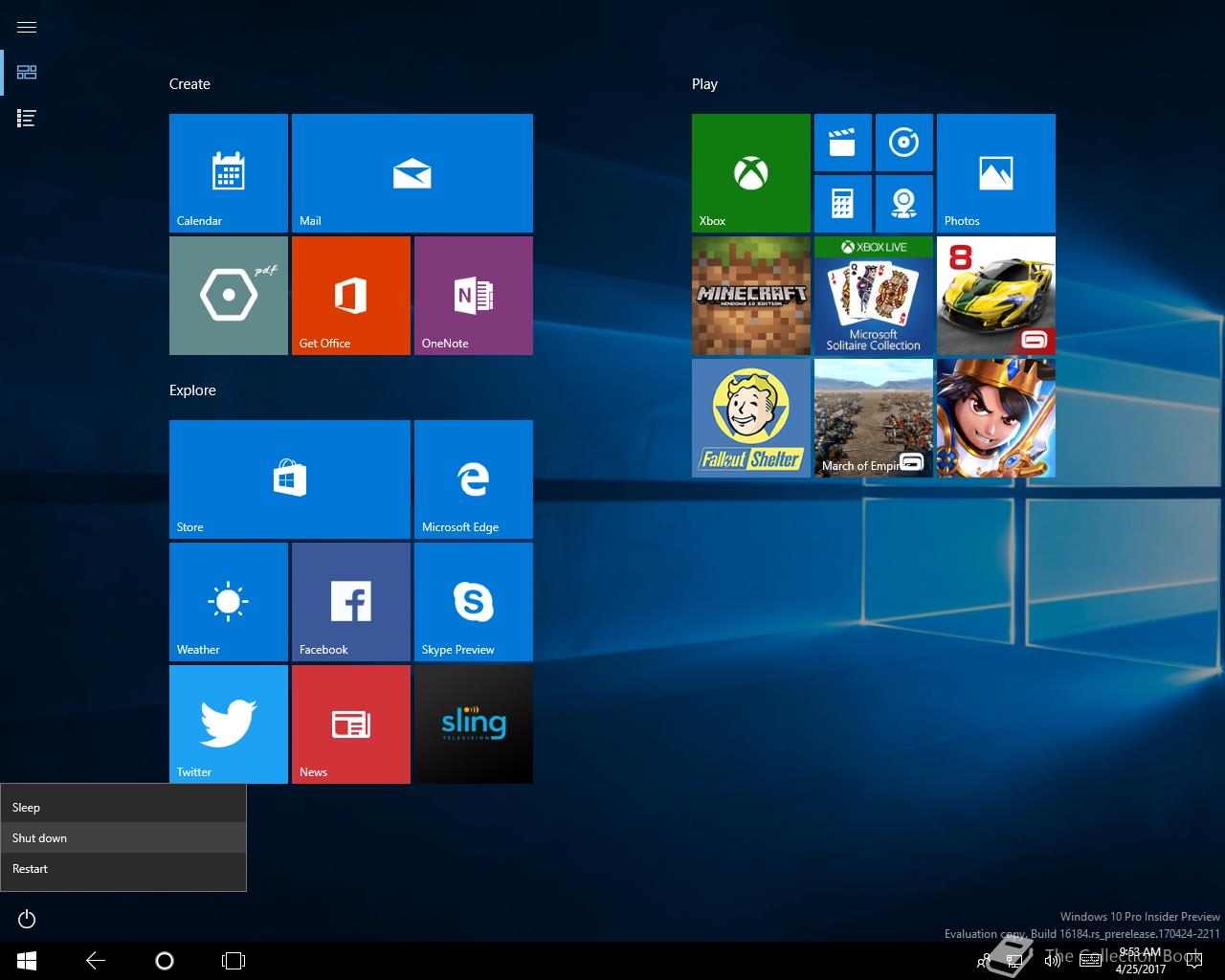The width and height of the screenshot is (1225, 980).
Task: Launch Skype Preview tile
Action: [474, 602]
